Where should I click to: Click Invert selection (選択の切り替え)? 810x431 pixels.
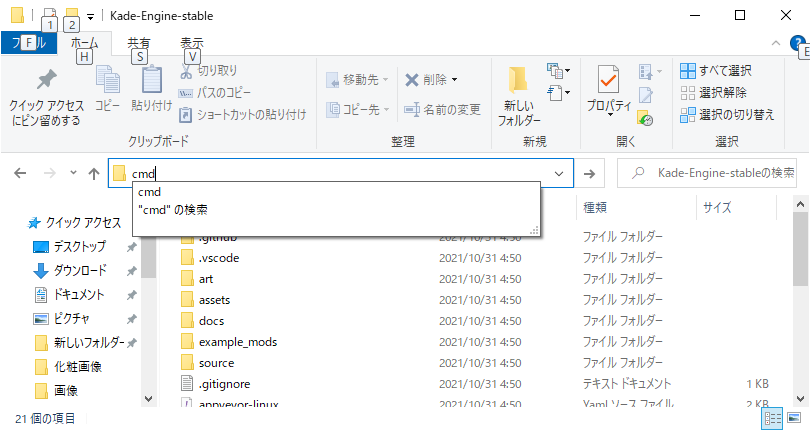coord(727,115)
